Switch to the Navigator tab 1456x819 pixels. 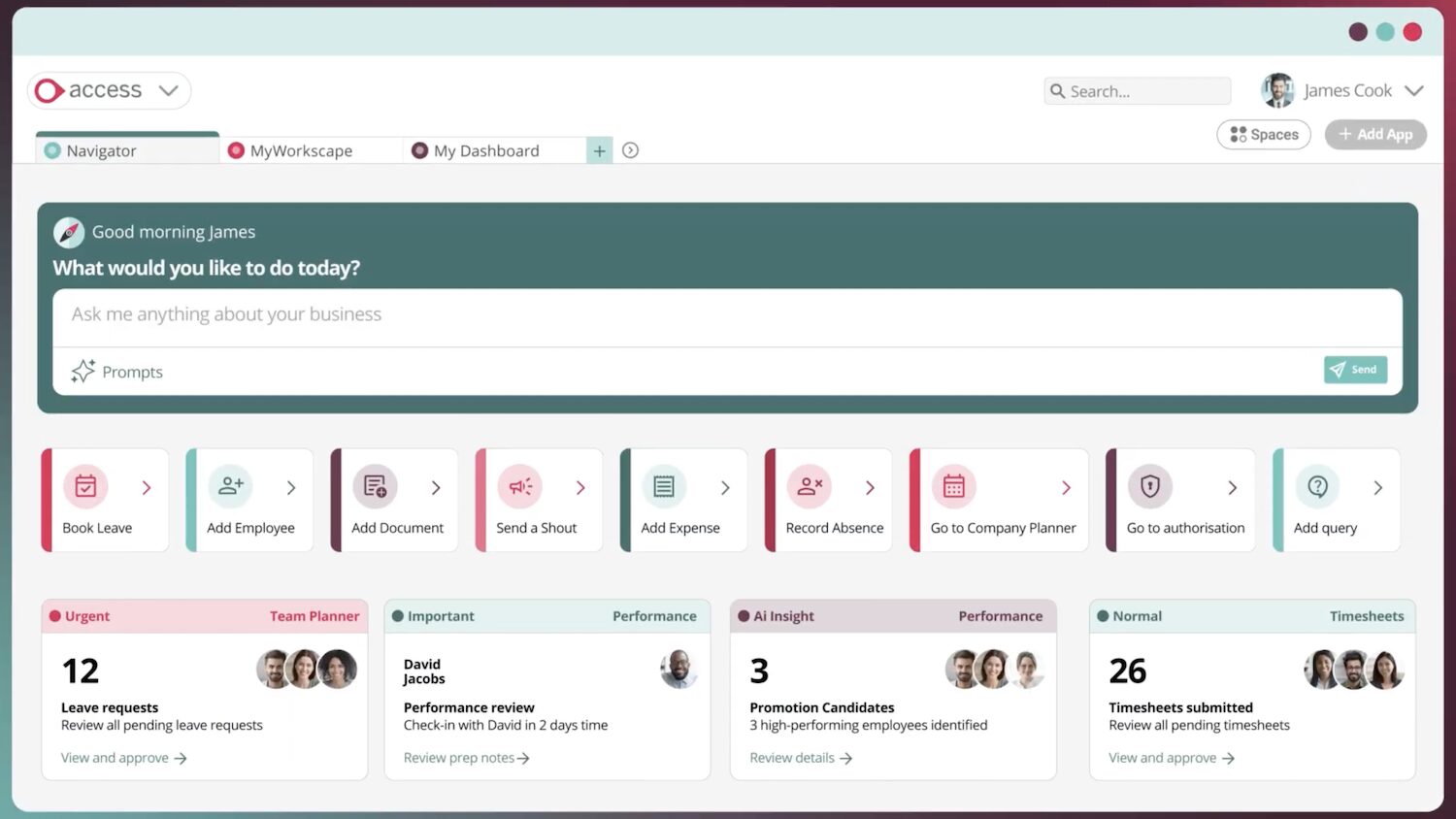click(x=127, y=149)
